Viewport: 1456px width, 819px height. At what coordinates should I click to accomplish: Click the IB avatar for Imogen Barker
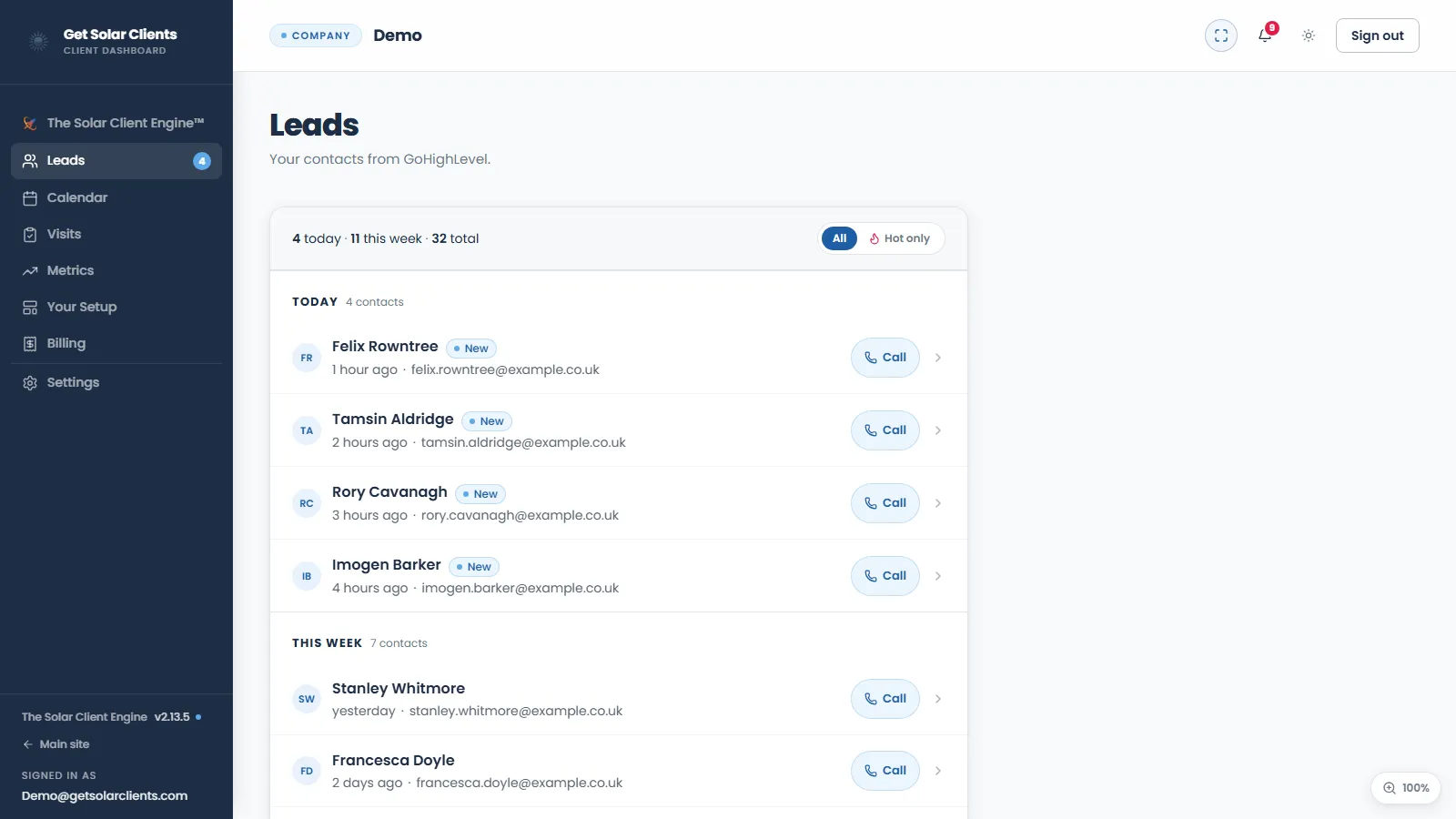[307, 576]
